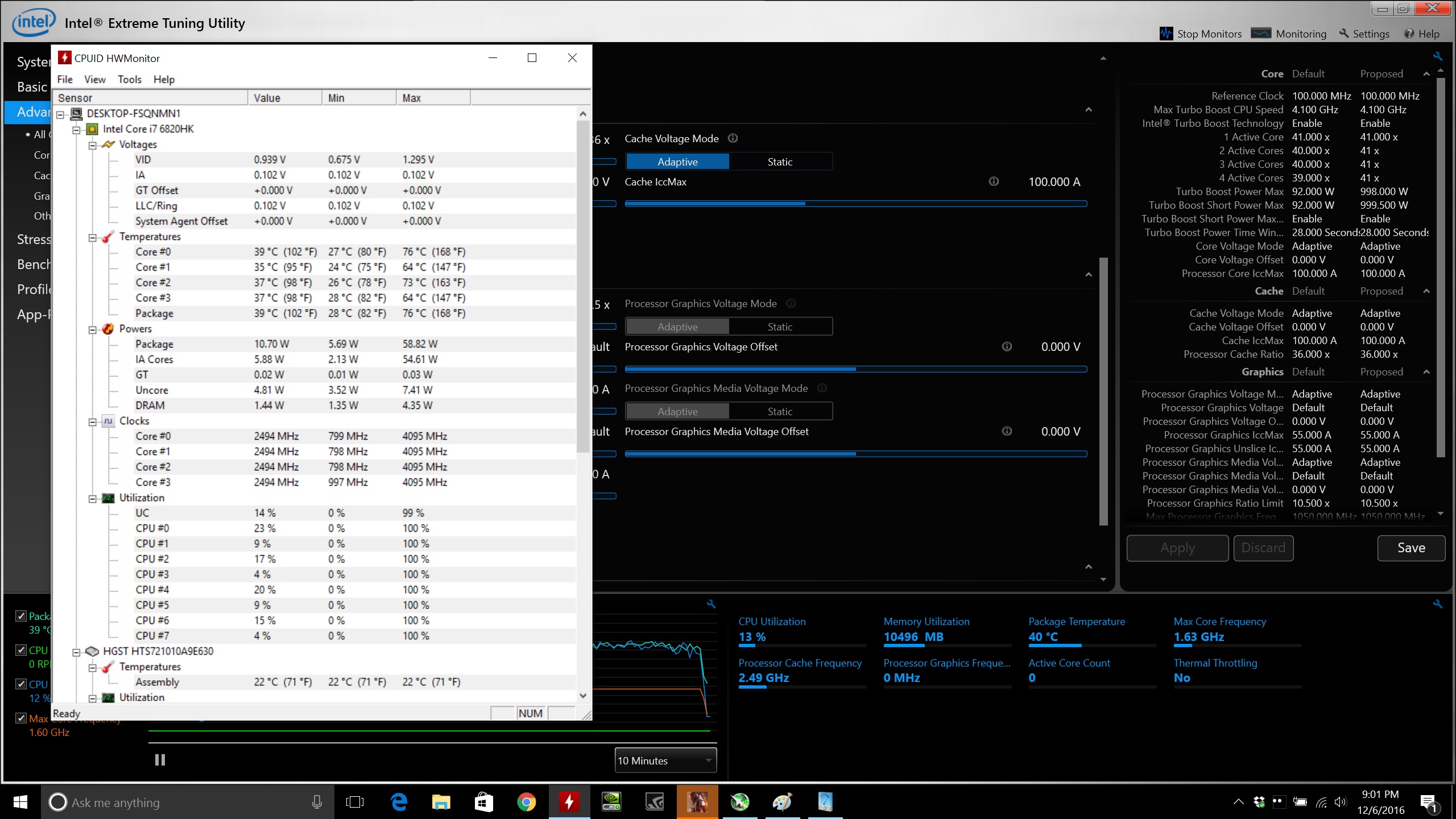Click the Sensor column header

[151, 98]
